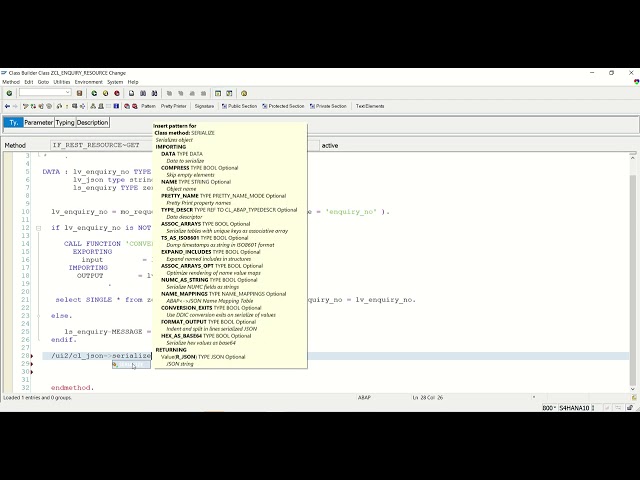Viewport: 640px width, 480px height.
Task: Toggle the marker on line 29 margin
Action: (32, 364)
